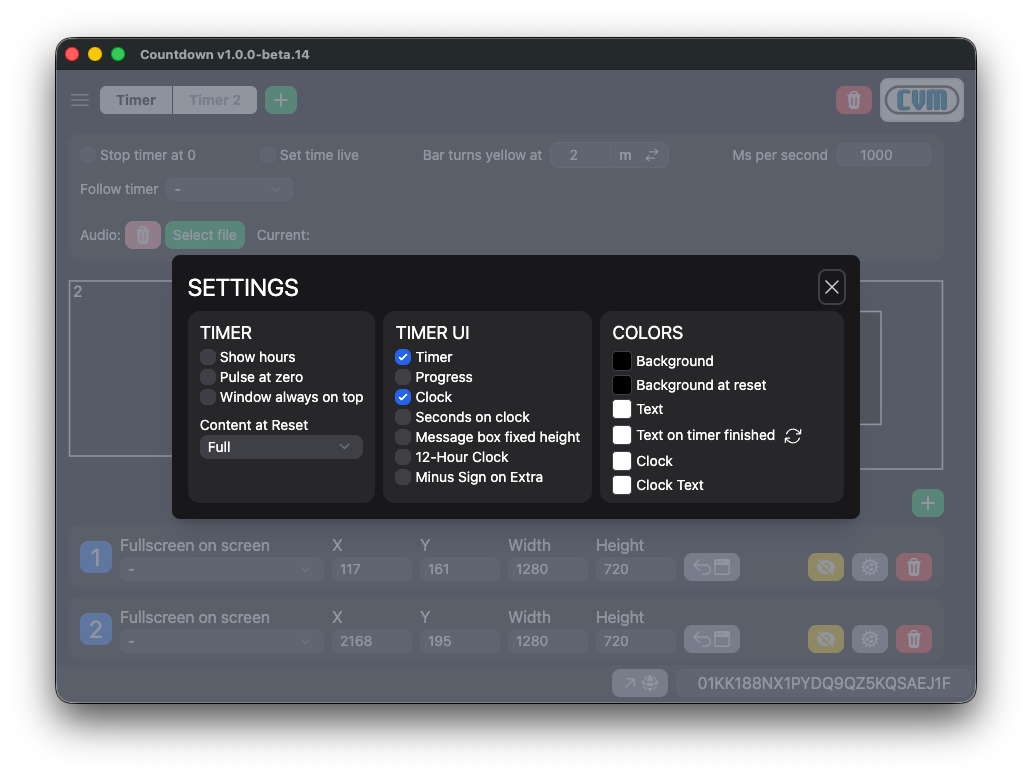Screen dimensions: 1032x777
Task: Uncheck the Clock option in Timer UI
Action: tap(403, 397)
